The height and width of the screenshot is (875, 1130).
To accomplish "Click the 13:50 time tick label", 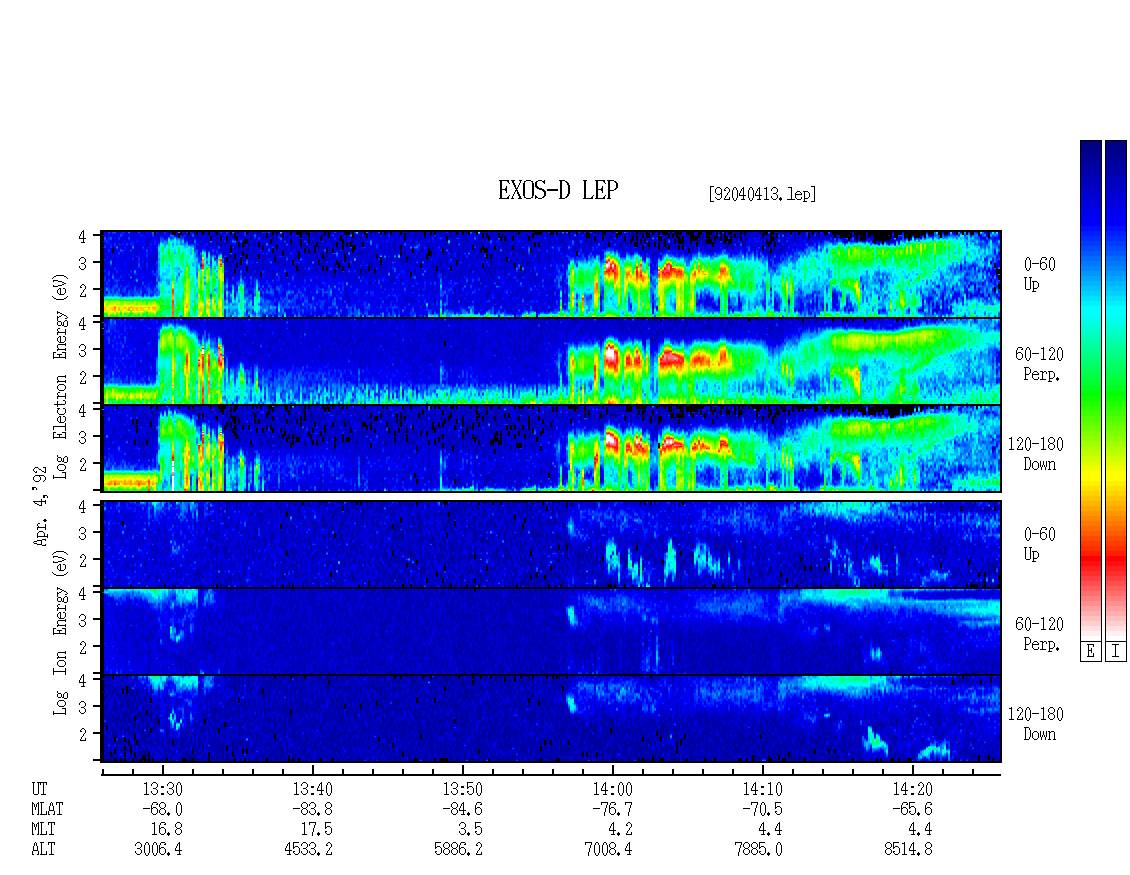I will (x=462, y=789).
